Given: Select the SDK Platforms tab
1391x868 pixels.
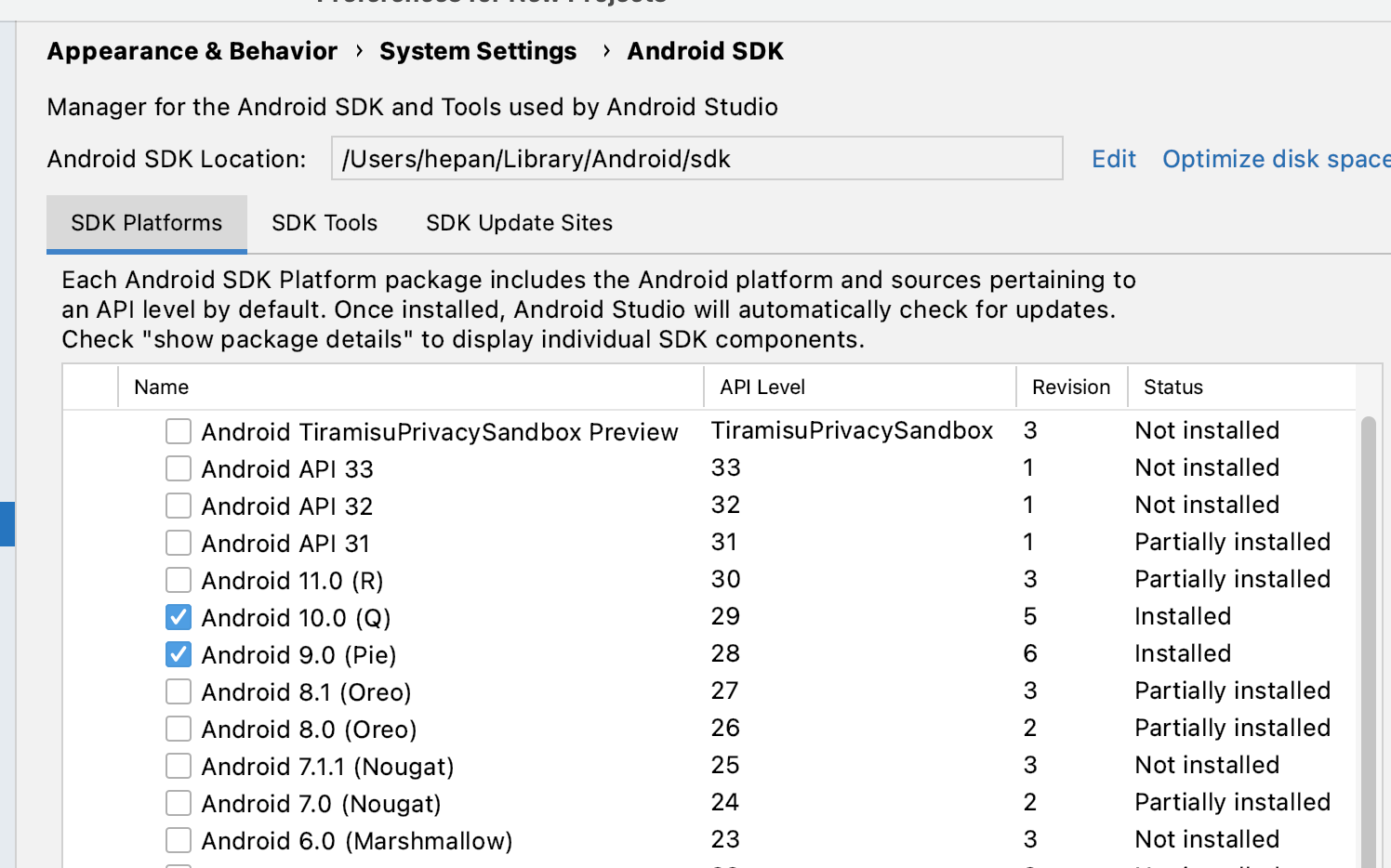Looking at the screenshot, I should (147, 223).
